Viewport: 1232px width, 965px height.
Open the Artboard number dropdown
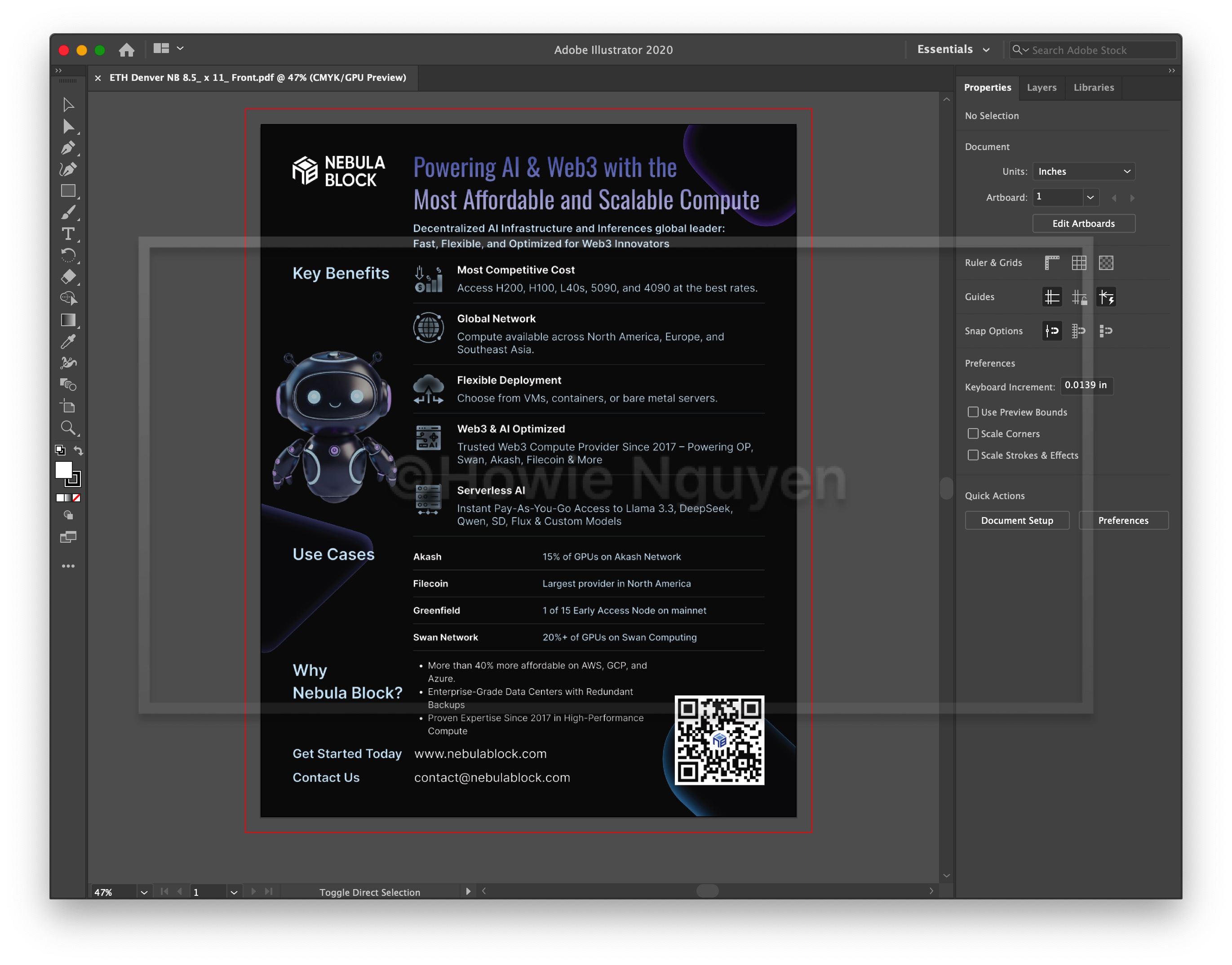click(x=1090, y=197)
